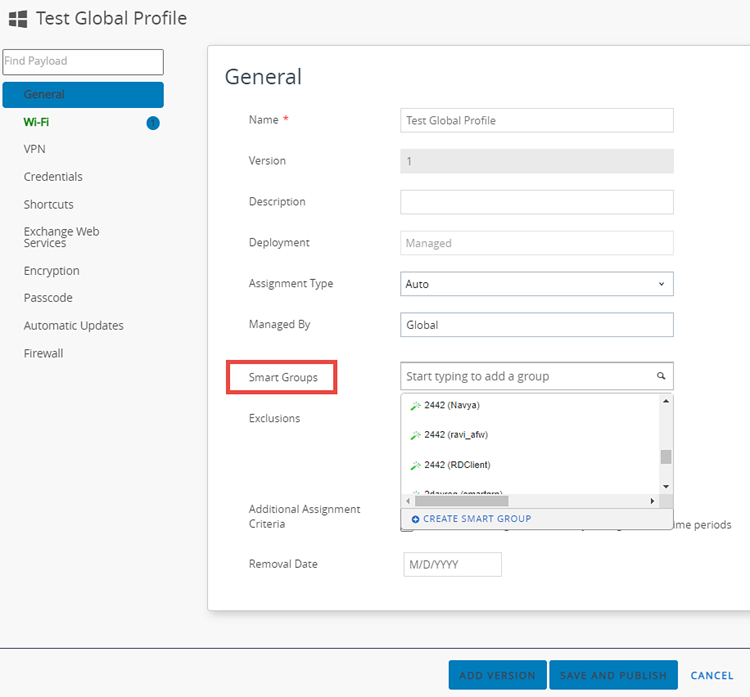Viewport: 750px width, 697px height.
Task: Open the VPN payload
Action: coord(34,149)
